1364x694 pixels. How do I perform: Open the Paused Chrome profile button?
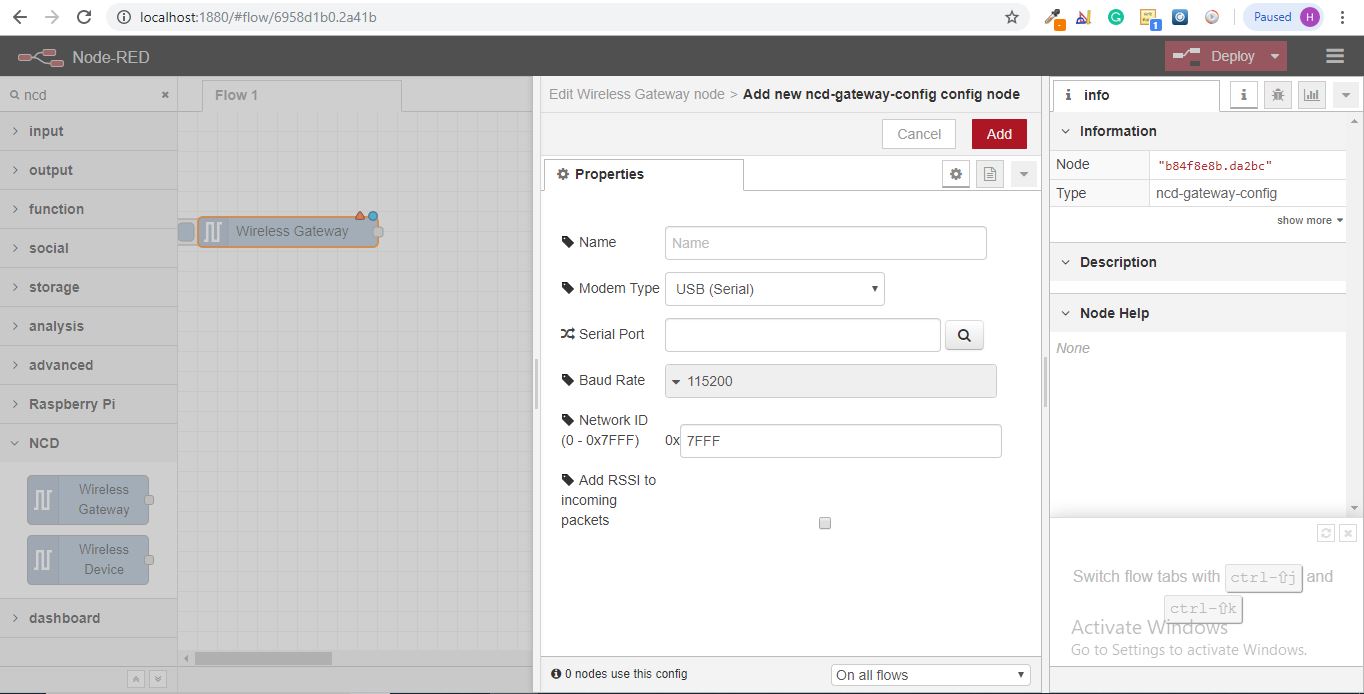pos(1284,17)
